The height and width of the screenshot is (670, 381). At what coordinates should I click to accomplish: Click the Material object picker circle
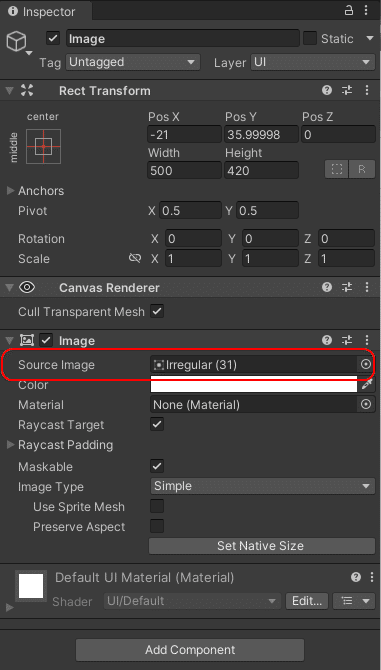366,404
